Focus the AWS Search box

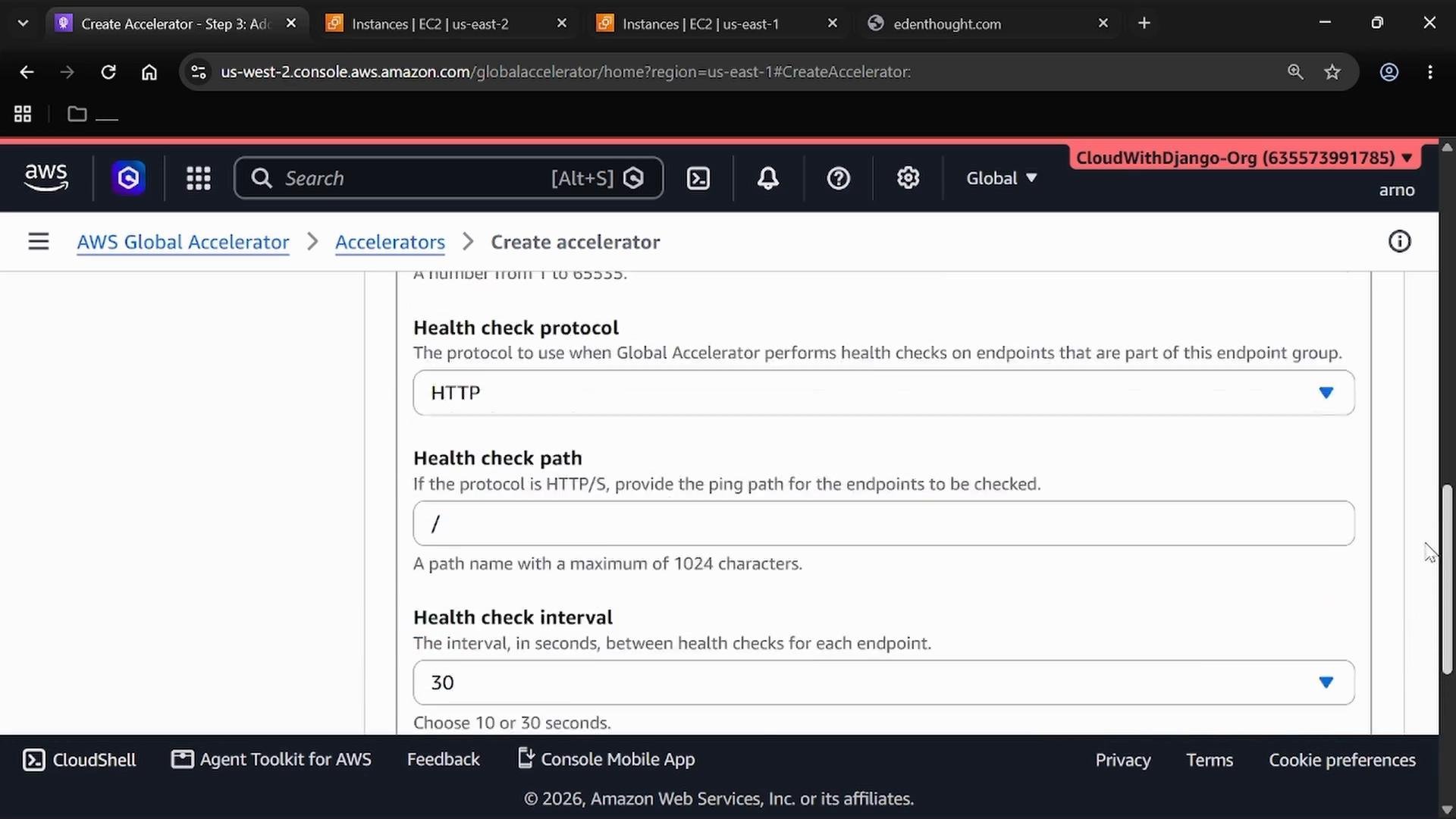tap(449, 178)
